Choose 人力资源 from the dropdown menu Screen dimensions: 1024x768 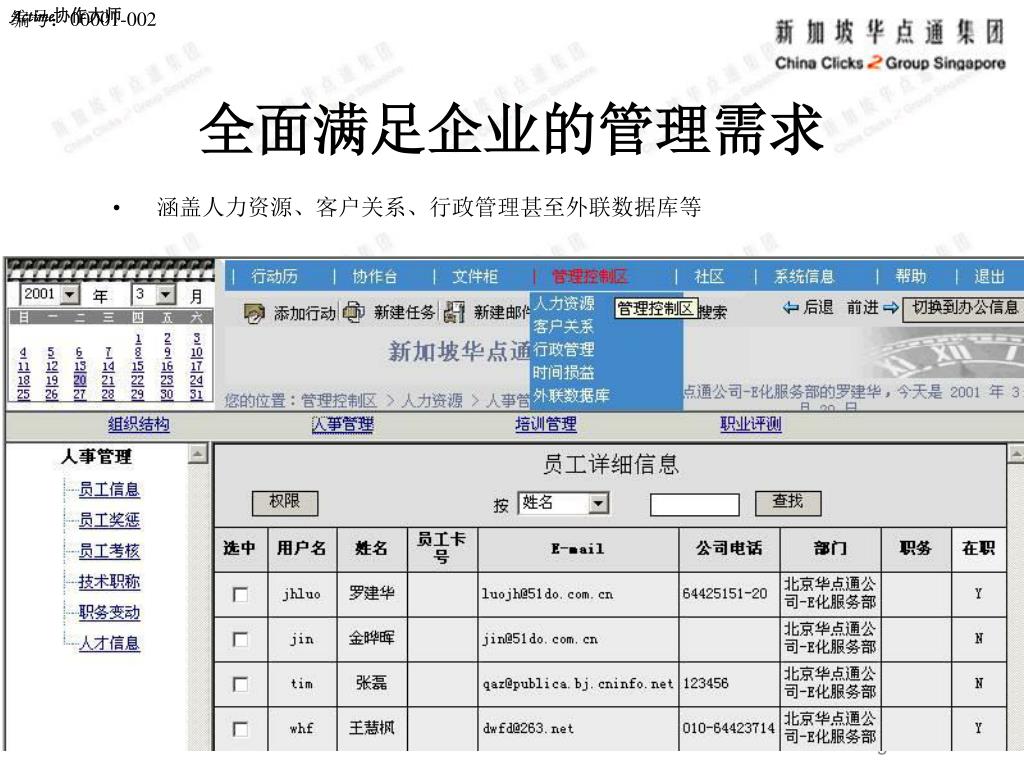click(564, 304)
